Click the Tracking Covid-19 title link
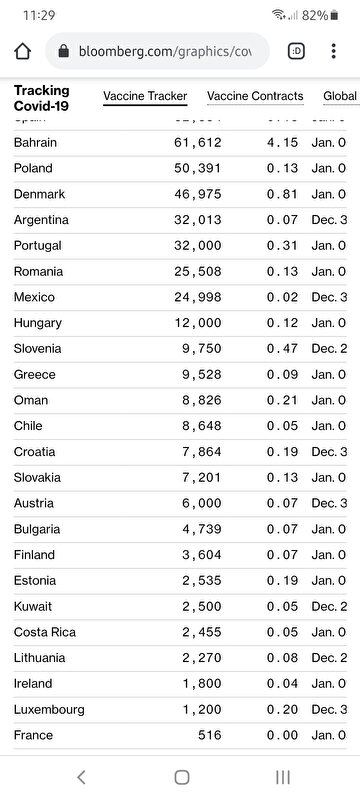This screenshot has width=360, height=800. coord(41,98)
